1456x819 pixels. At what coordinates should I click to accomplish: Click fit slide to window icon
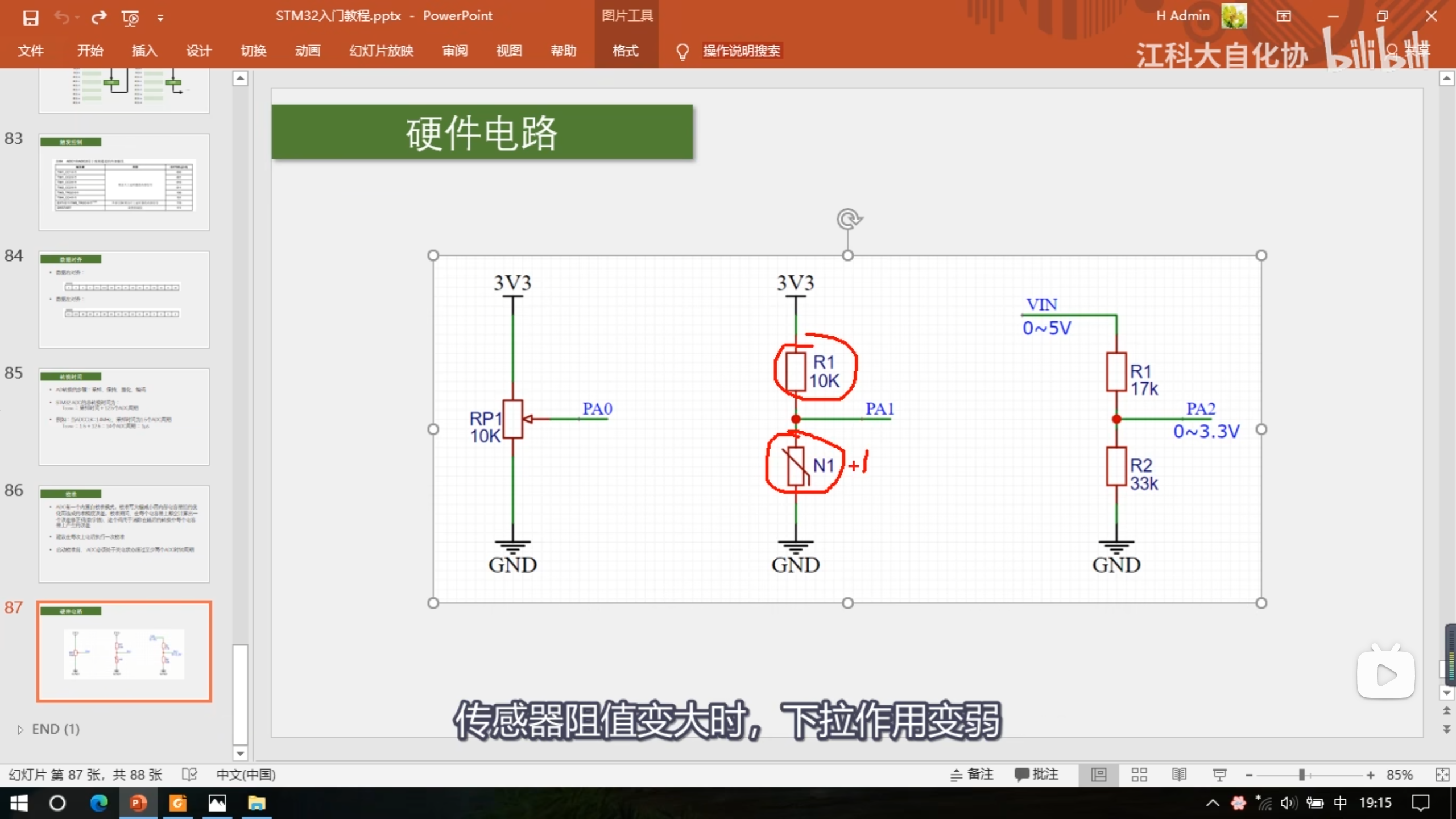click(x=1442, y=775)
